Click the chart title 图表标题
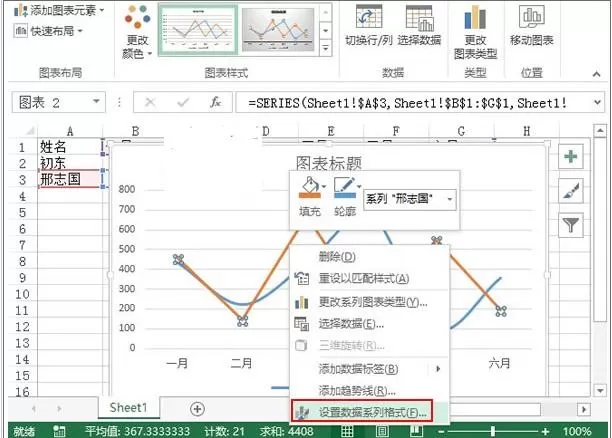The image size is (612, 438). [x=329, y=163]
